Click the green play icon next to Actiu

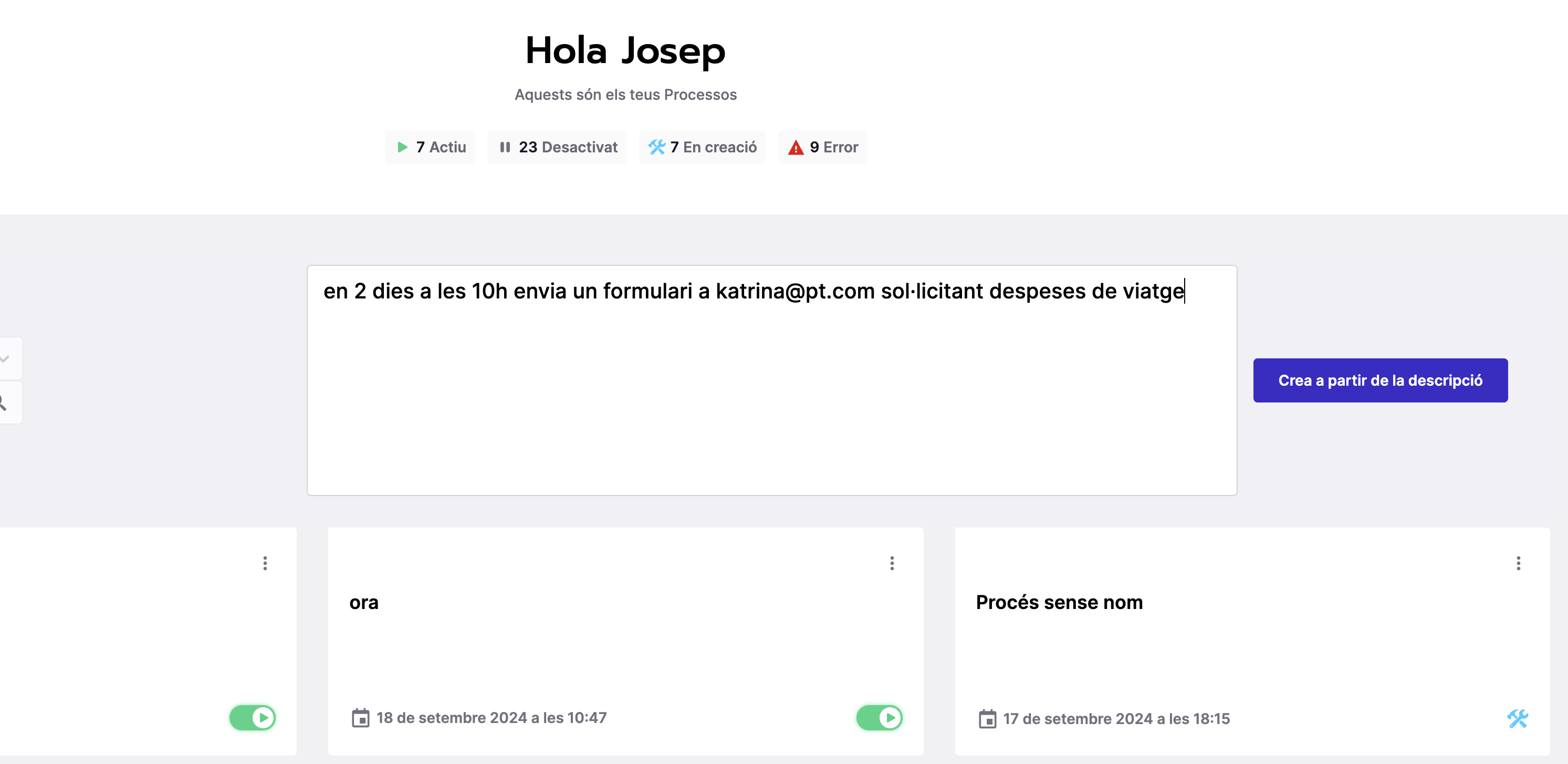pyautogui.click(x=402, y=148)
